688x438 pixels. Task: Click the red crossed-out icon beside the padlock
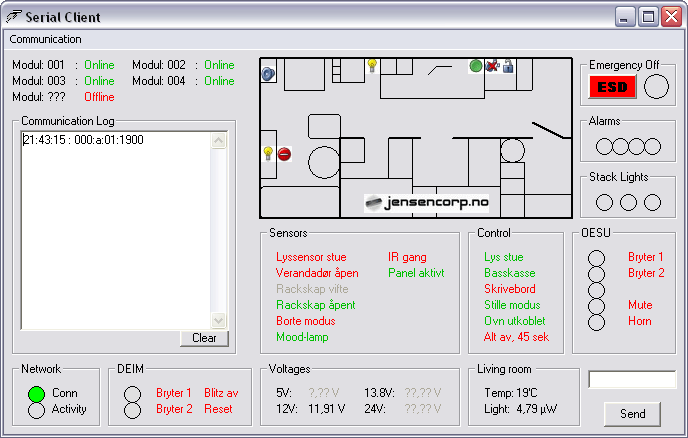pos(492,66)
